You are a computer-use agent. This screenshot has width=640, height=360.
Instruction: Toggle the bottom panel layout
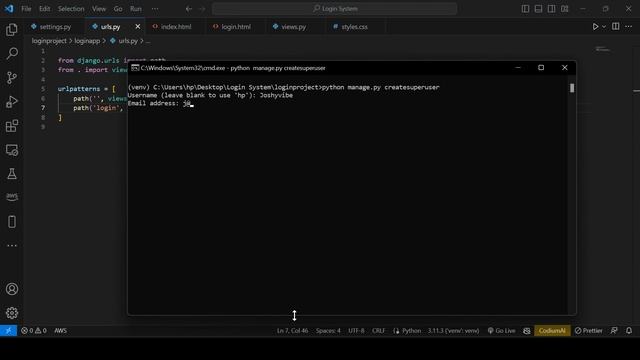(x=538, y=9)
